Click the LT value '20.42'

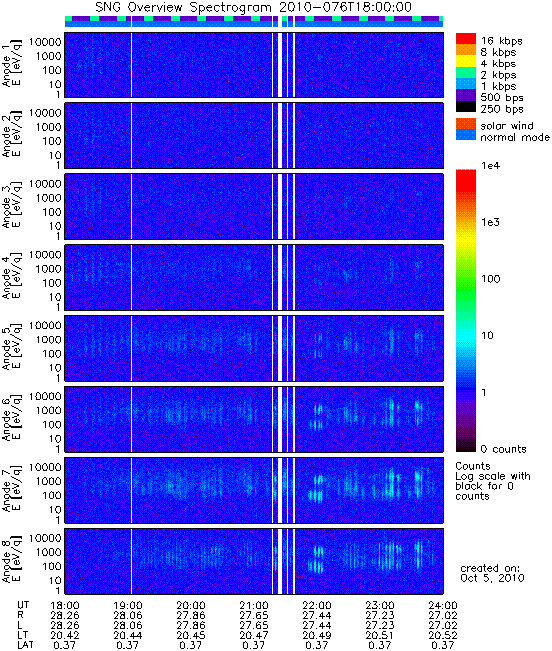65,635
